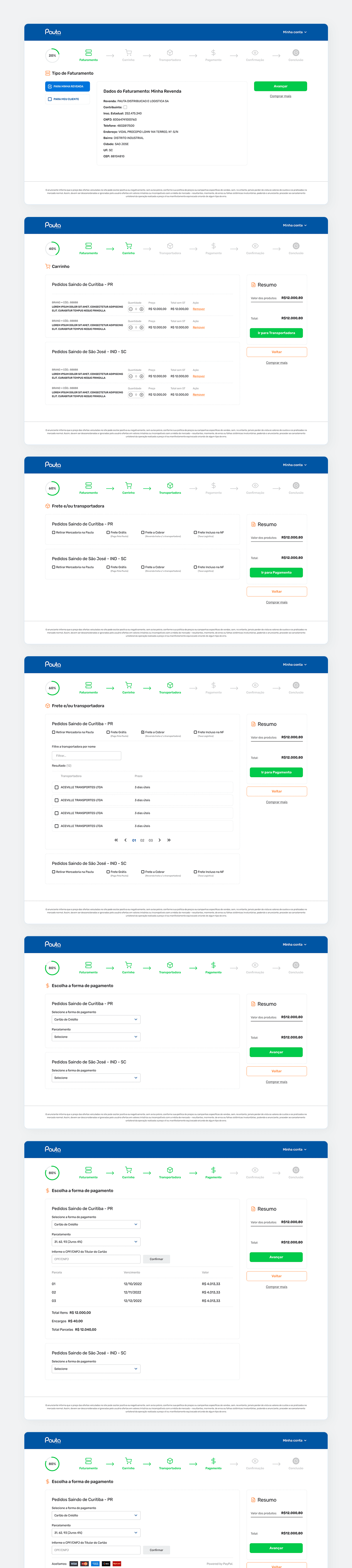Click the Mastercard payment icon
The image size is (352, 1568).
click(x=84, y=1563)
